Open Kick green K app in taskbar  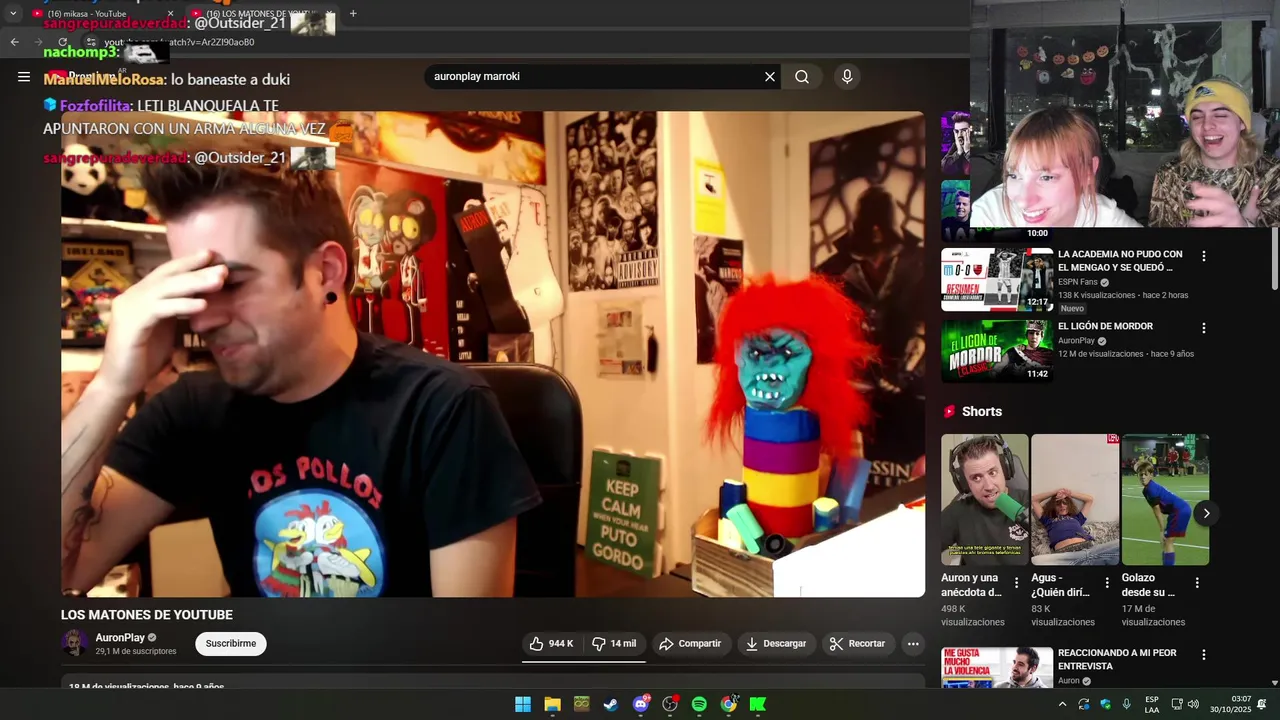(758, 704)
